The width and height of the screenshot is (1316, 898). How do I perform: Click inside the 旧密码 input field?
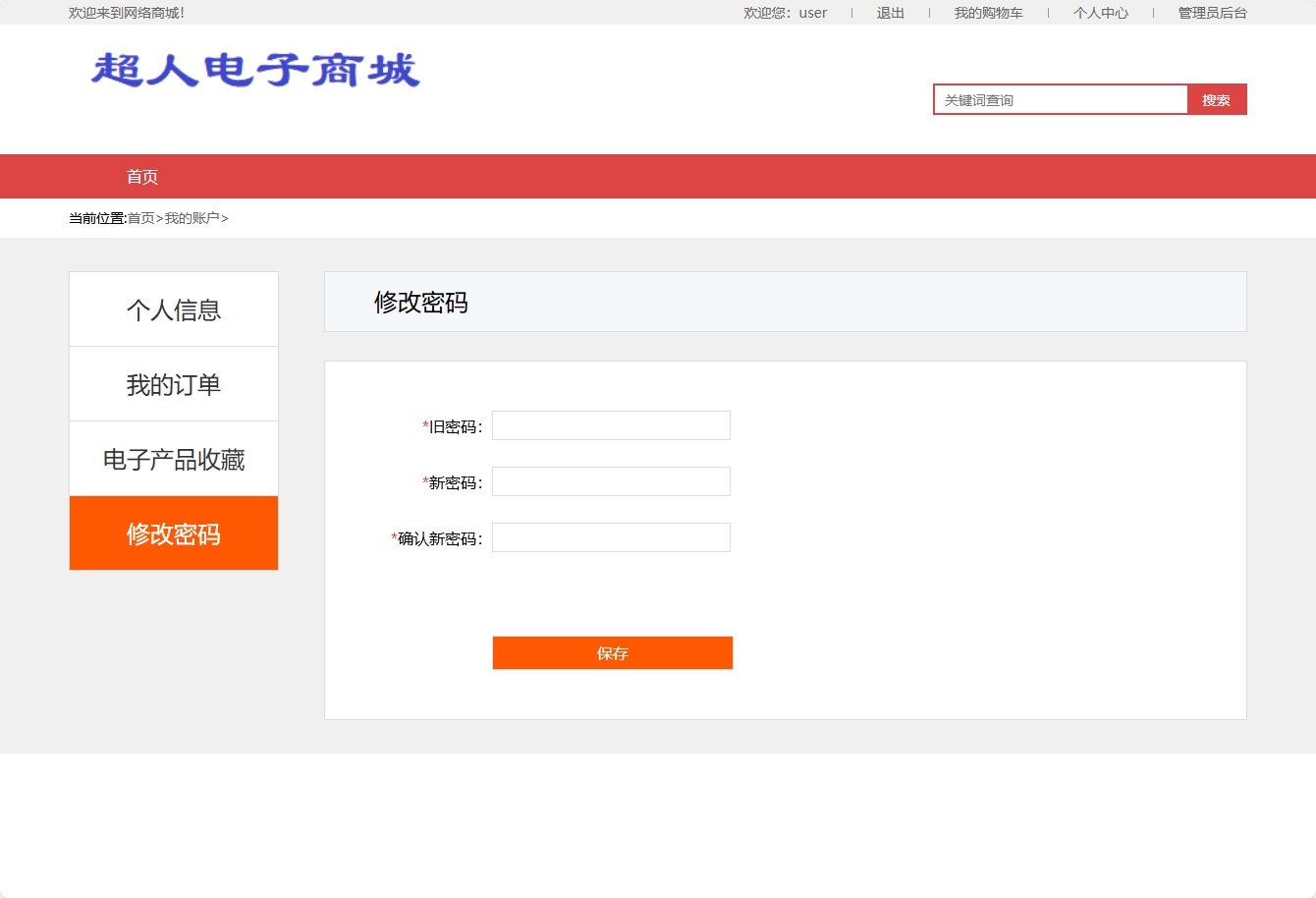pos(611,424)
